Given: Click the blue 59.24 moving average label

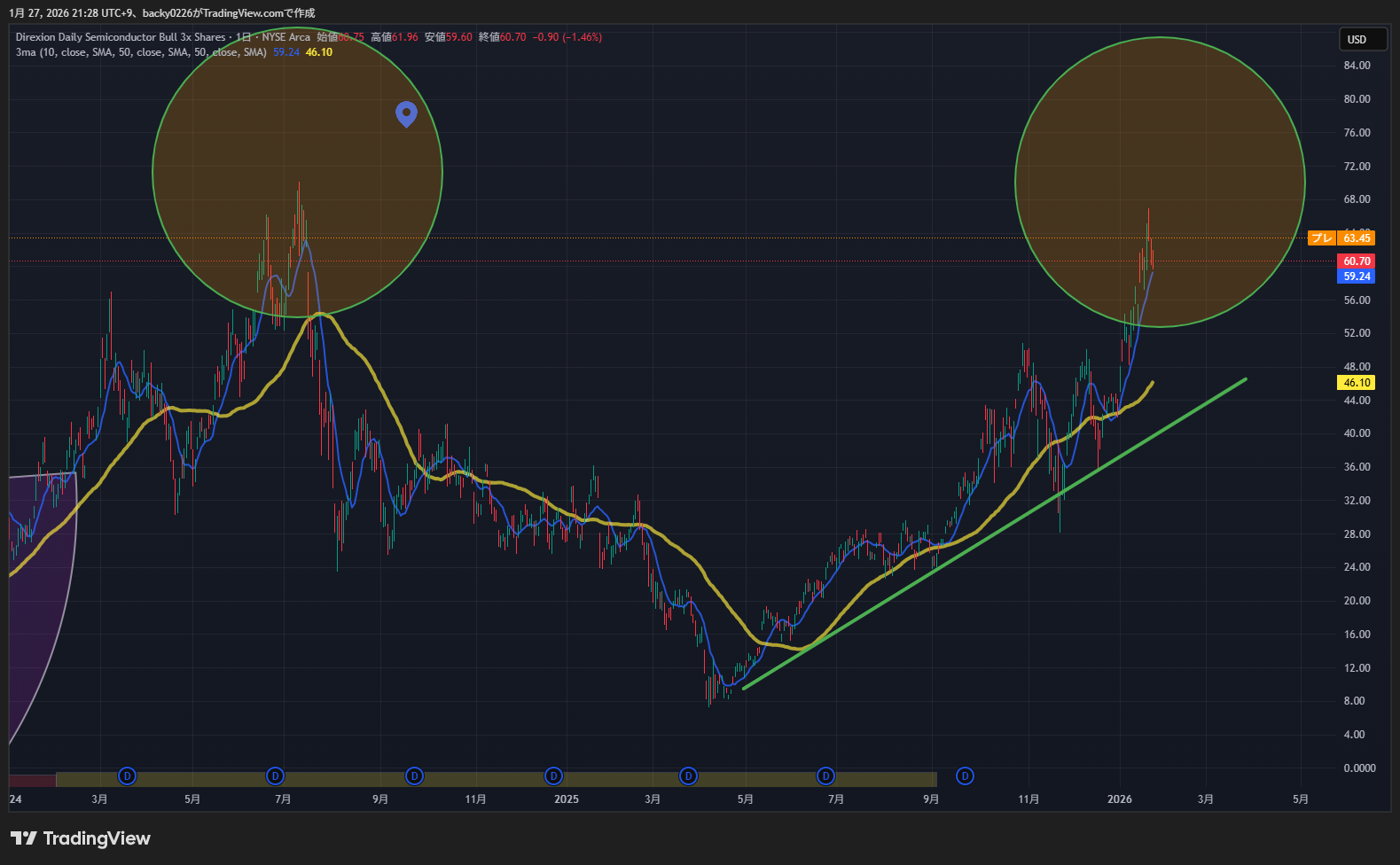Looking at the screenshot, I should click(1356, 277).
